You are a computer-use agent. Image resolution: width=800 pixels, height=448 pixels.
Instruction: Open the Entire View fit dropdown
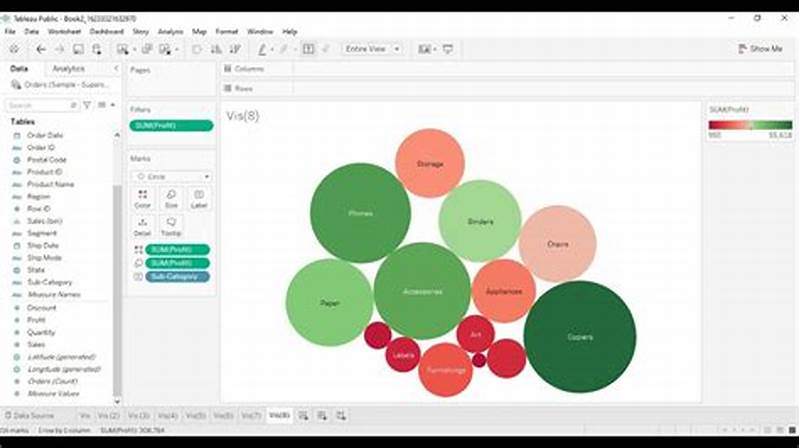(371, 49)
